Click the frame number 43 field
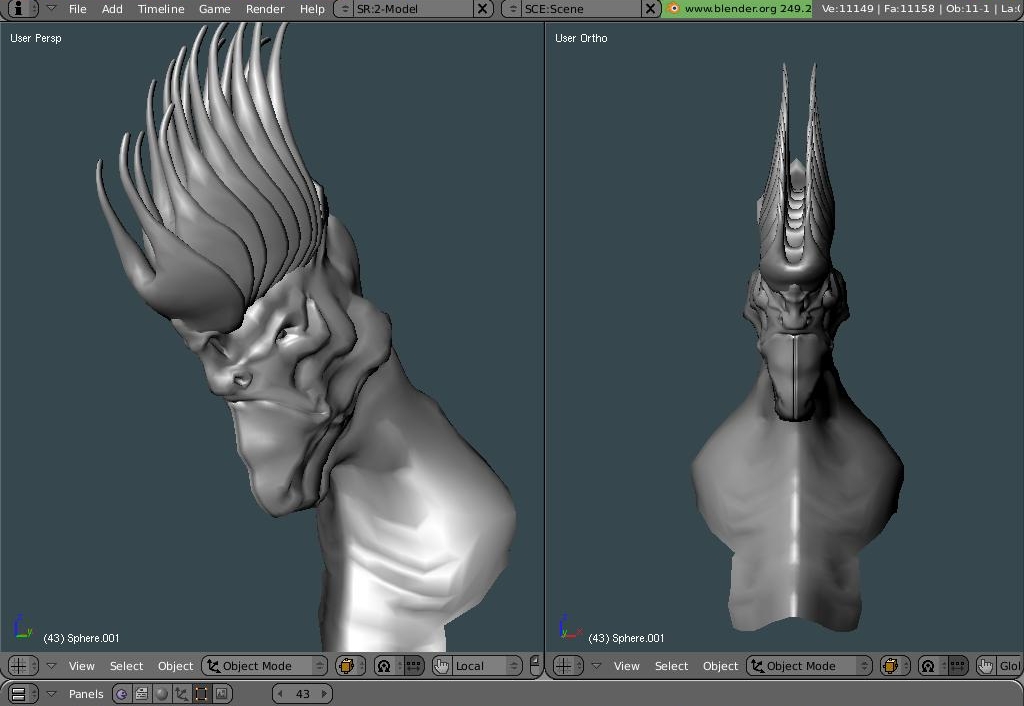 coord(302,694)
